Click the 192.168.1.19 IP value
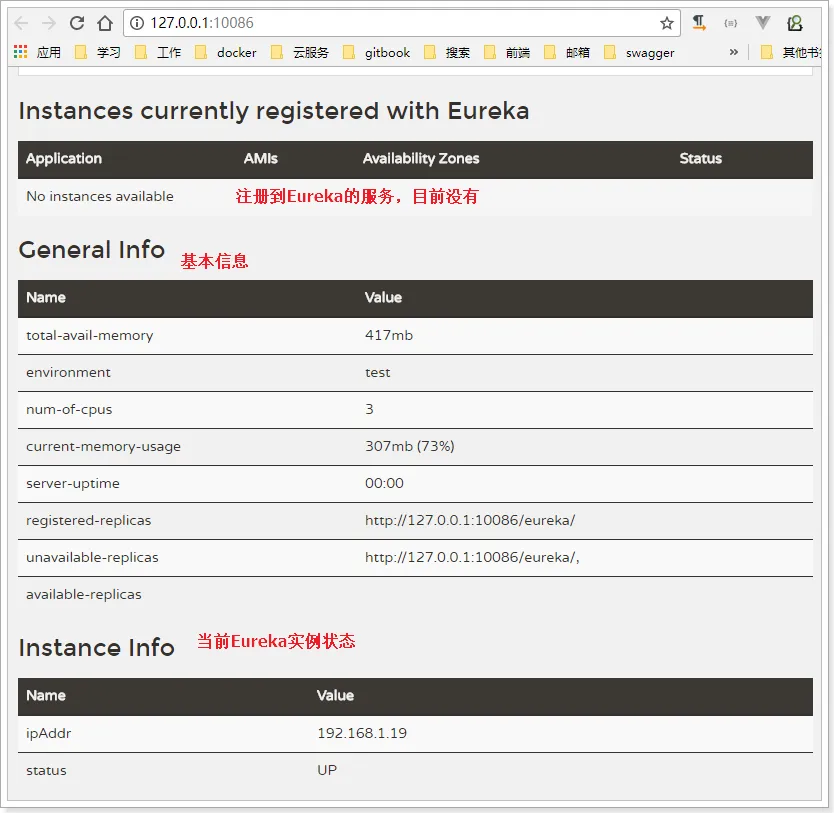 362,733
